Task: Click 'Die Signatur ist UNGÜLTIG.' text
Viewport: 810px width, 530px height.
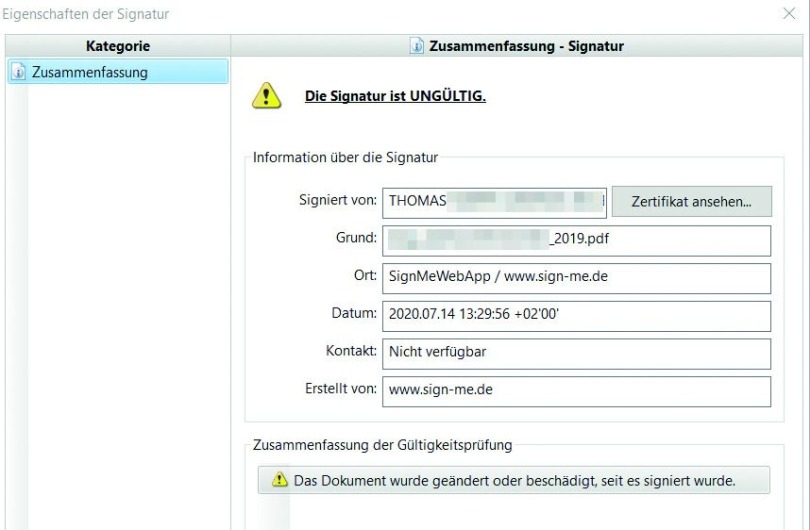Action: pos(395,96)
